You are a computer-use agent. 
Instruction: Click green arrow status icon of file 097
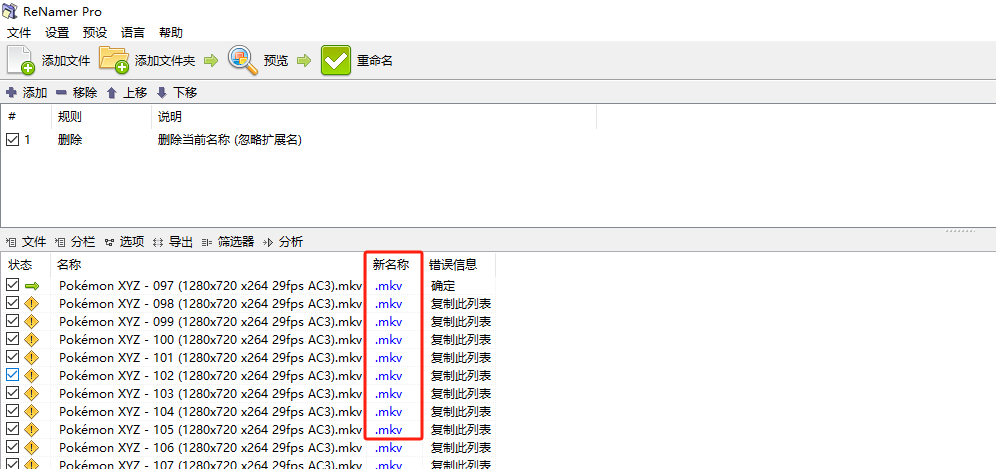32,287
